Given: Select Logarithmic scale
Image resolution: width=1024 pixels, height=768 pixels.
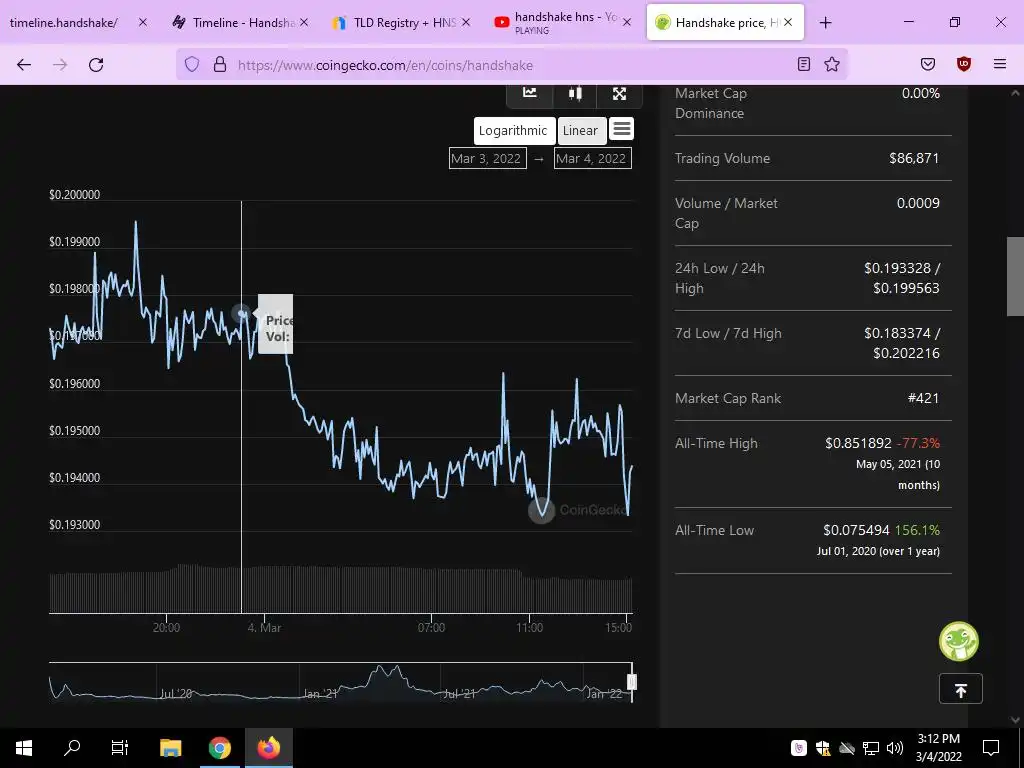Looking at the screenshot, I should click(513, 131).
